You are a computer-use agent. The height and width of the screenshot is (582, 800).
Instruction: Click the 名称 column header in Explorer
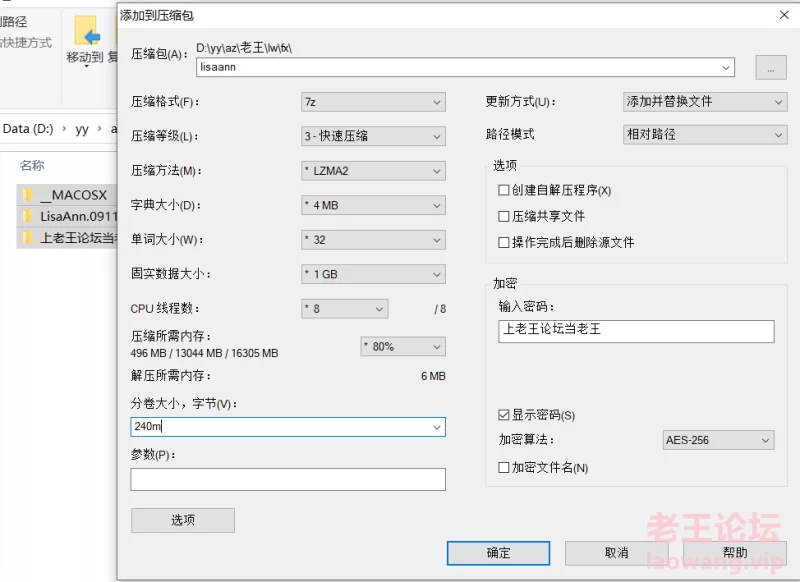click(x=32, y=165)
